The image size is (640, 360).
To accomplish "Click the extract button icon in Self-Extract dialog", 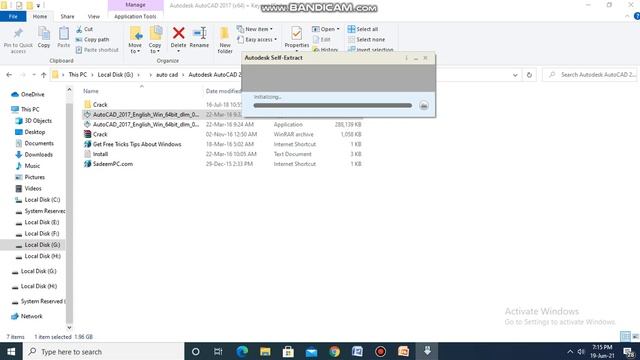I will point(424,106).
